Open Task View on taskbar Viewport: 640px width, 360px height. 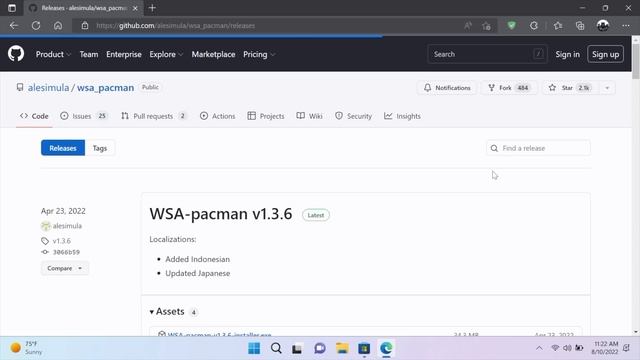[x=297, y=349]
